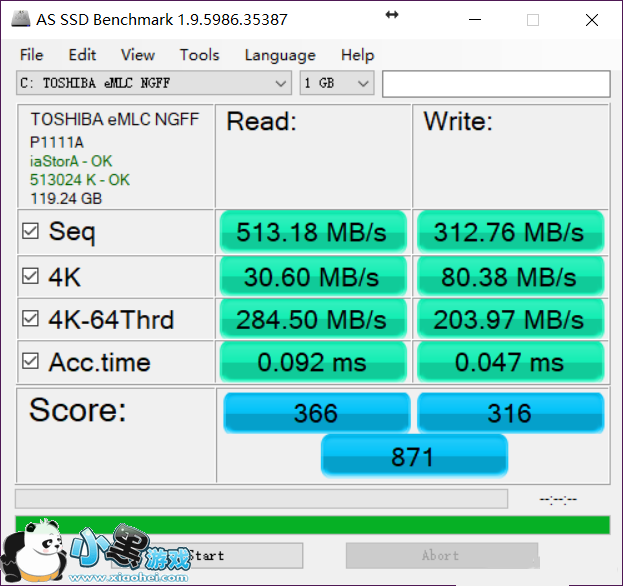Minimize the AS SSD Benchmark window

(475, 20)
